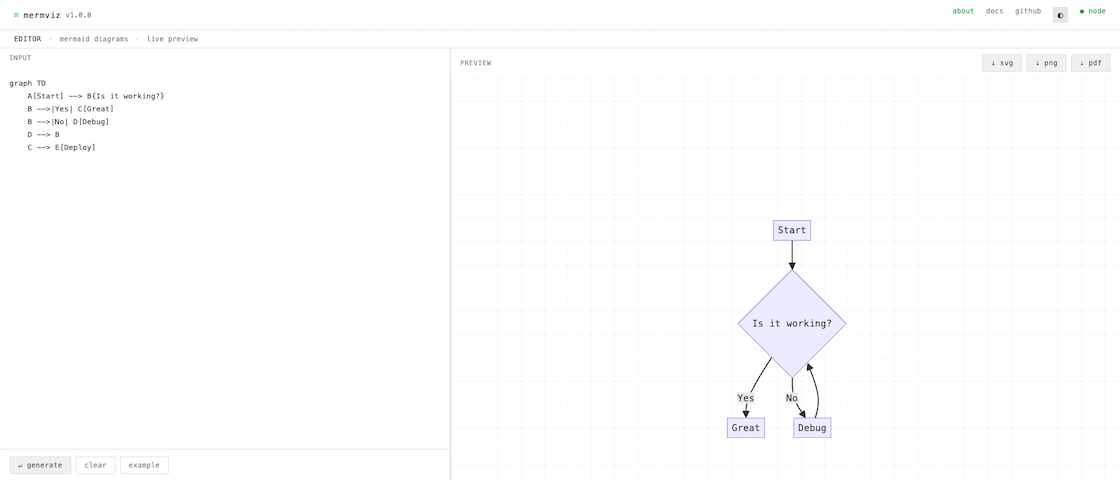Image resolution: width=1120 pixels, height=480 pixels.
Task: Click the 'D --> B' code line
Action: tap(44, 135)
